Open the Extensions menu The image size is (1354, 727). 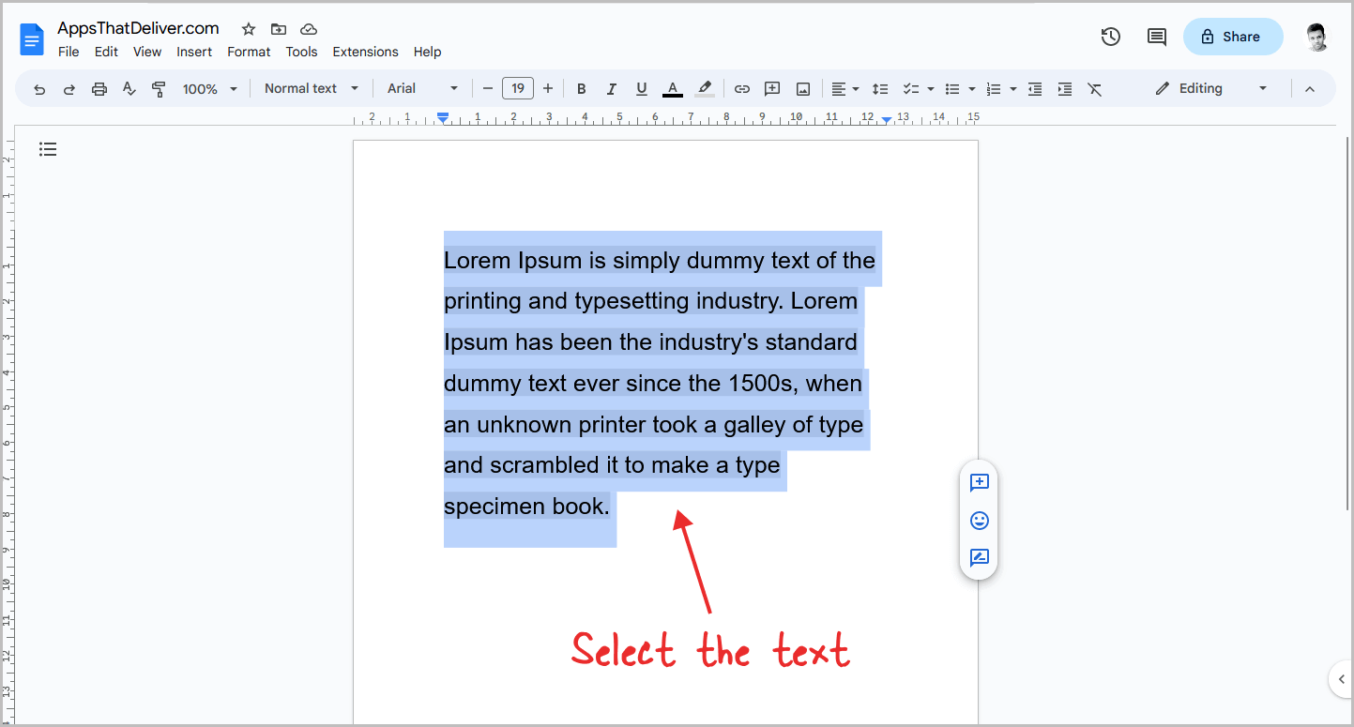tap(365, 52)
